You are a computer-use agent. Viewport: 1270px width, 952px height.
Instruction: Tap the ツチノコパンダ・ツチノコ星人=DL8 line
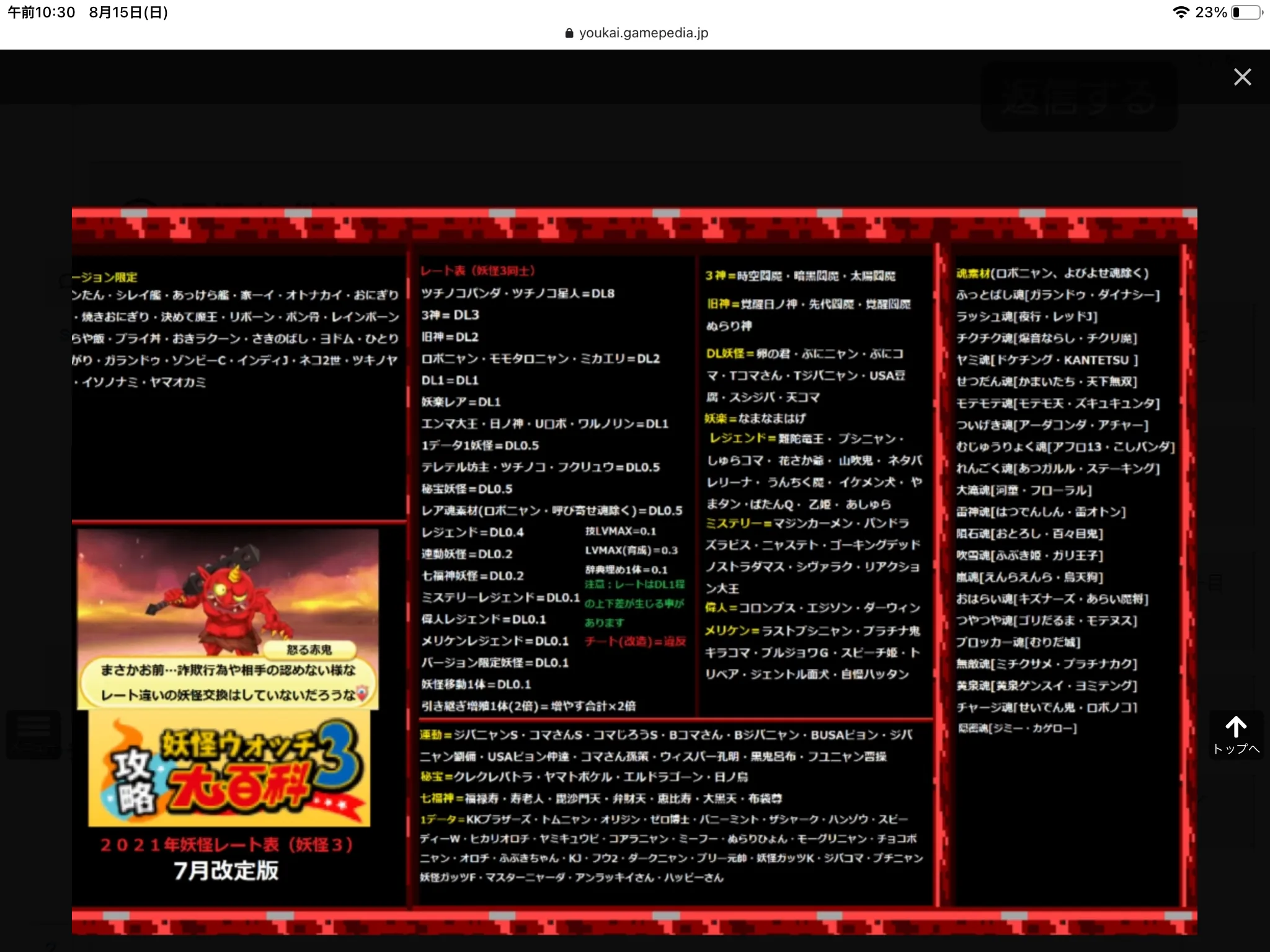click(518, 293)
